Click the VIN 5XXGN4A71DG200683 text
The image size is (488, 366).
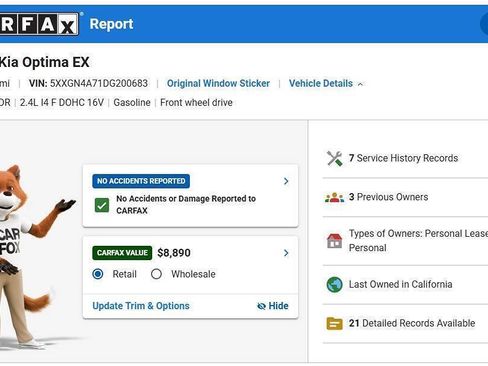(88, 83)
